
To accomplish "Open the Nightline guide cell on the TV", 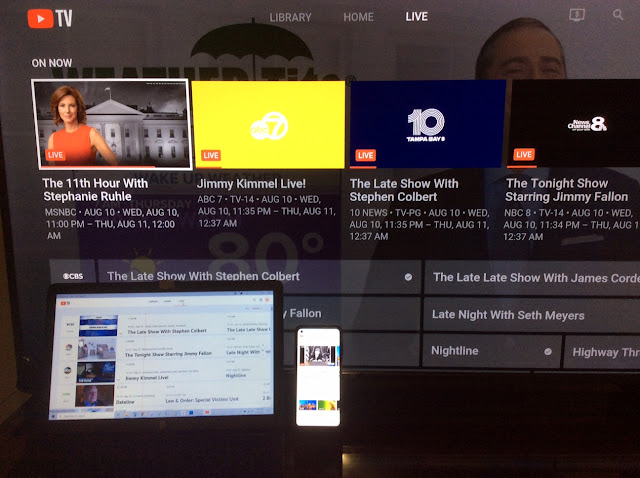I will pyautogui.click(x=492, y=351).
